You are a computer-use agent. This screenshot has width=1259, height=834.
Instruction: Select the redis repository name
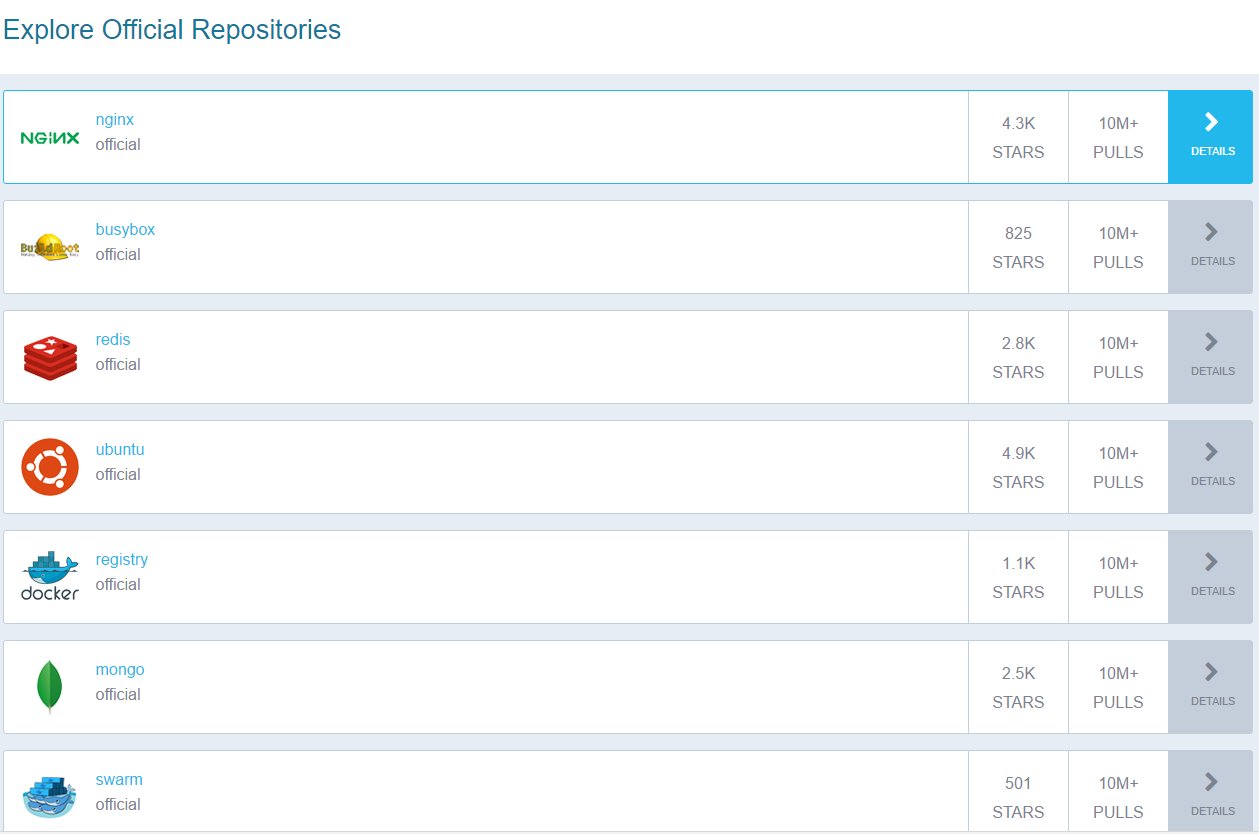112,339
